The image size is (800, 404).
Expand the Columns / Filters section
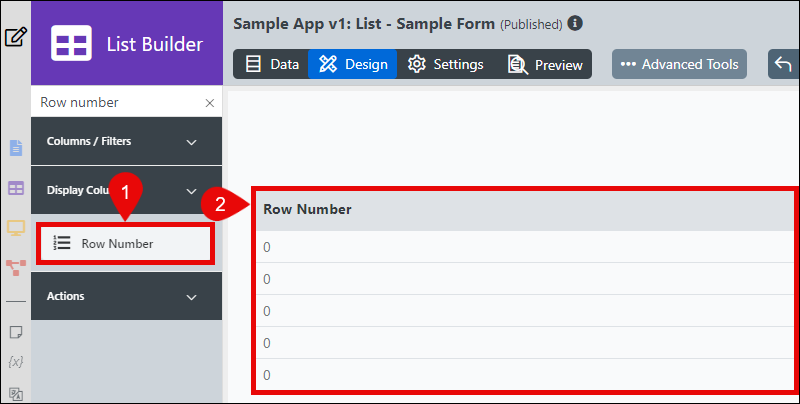pyautogui.click(x=127, y=141)
